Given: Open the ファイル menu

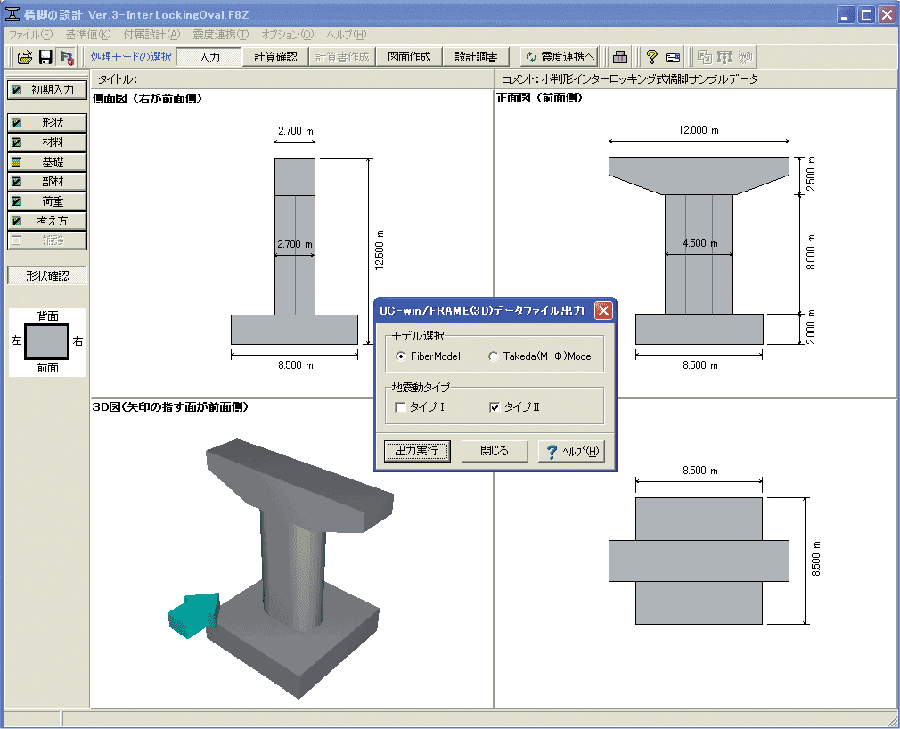Looking at the screenshot, I should click(x=30, y=34).
